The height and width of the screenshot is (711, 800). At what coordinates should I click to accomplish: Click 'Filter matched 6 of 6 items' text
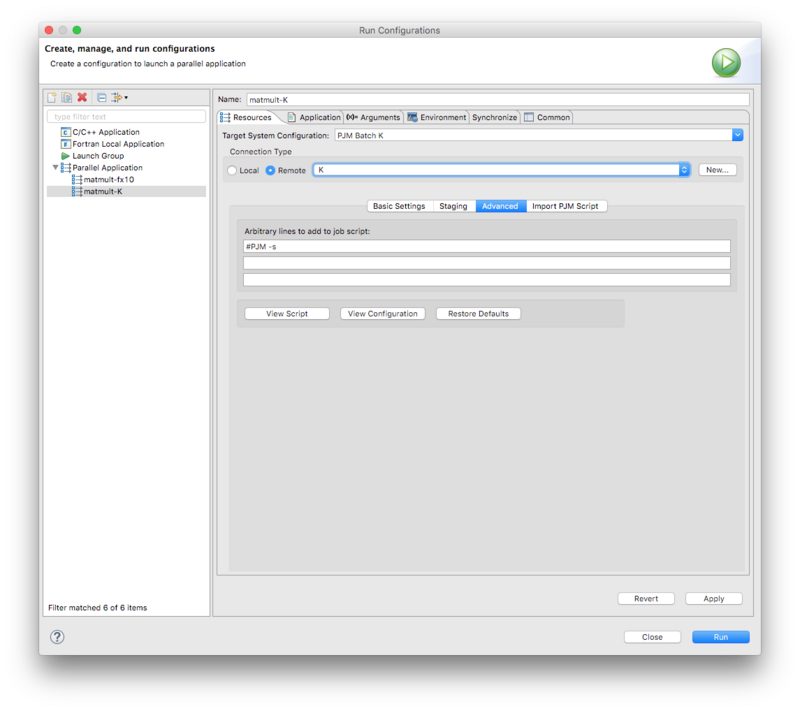[97, 607]
